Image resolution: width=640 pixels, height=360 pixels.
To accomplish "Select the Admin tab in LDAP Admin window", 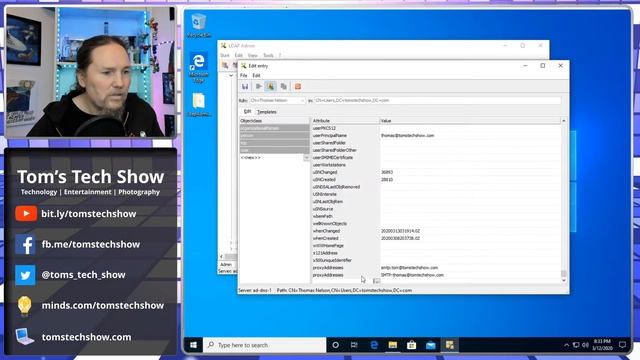I will 226,265.
